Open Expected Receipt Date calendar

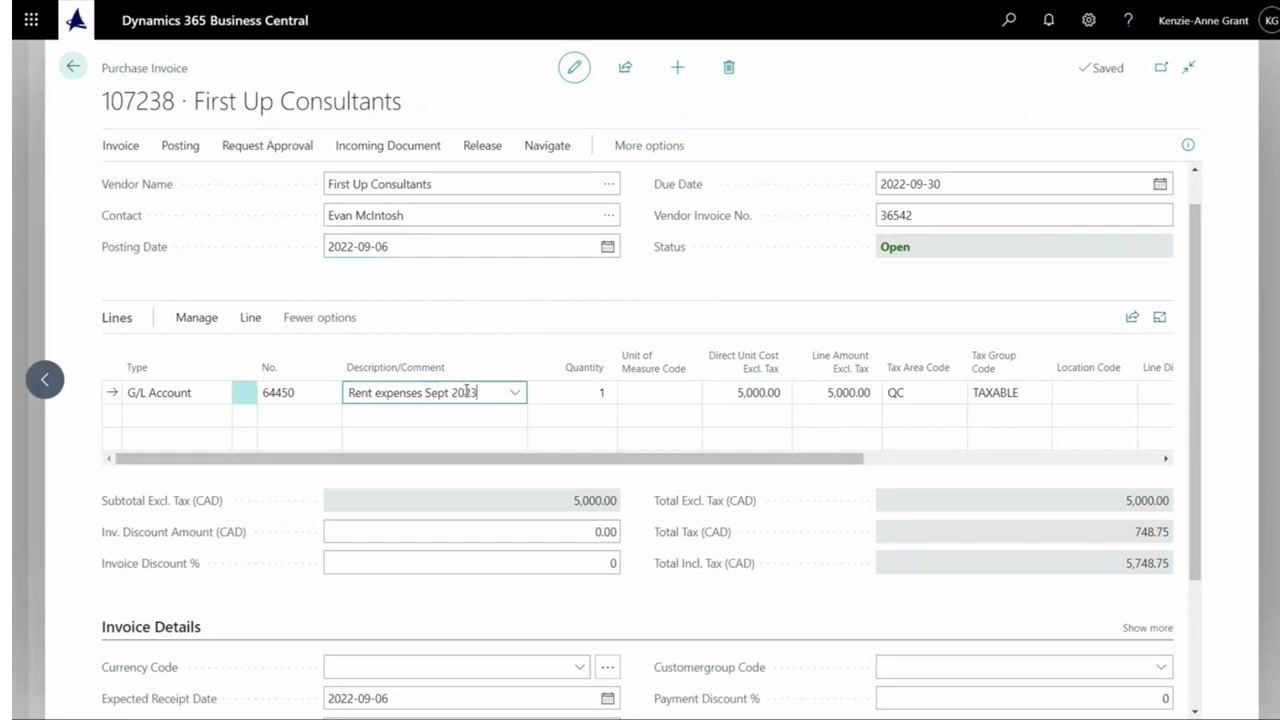607,699
